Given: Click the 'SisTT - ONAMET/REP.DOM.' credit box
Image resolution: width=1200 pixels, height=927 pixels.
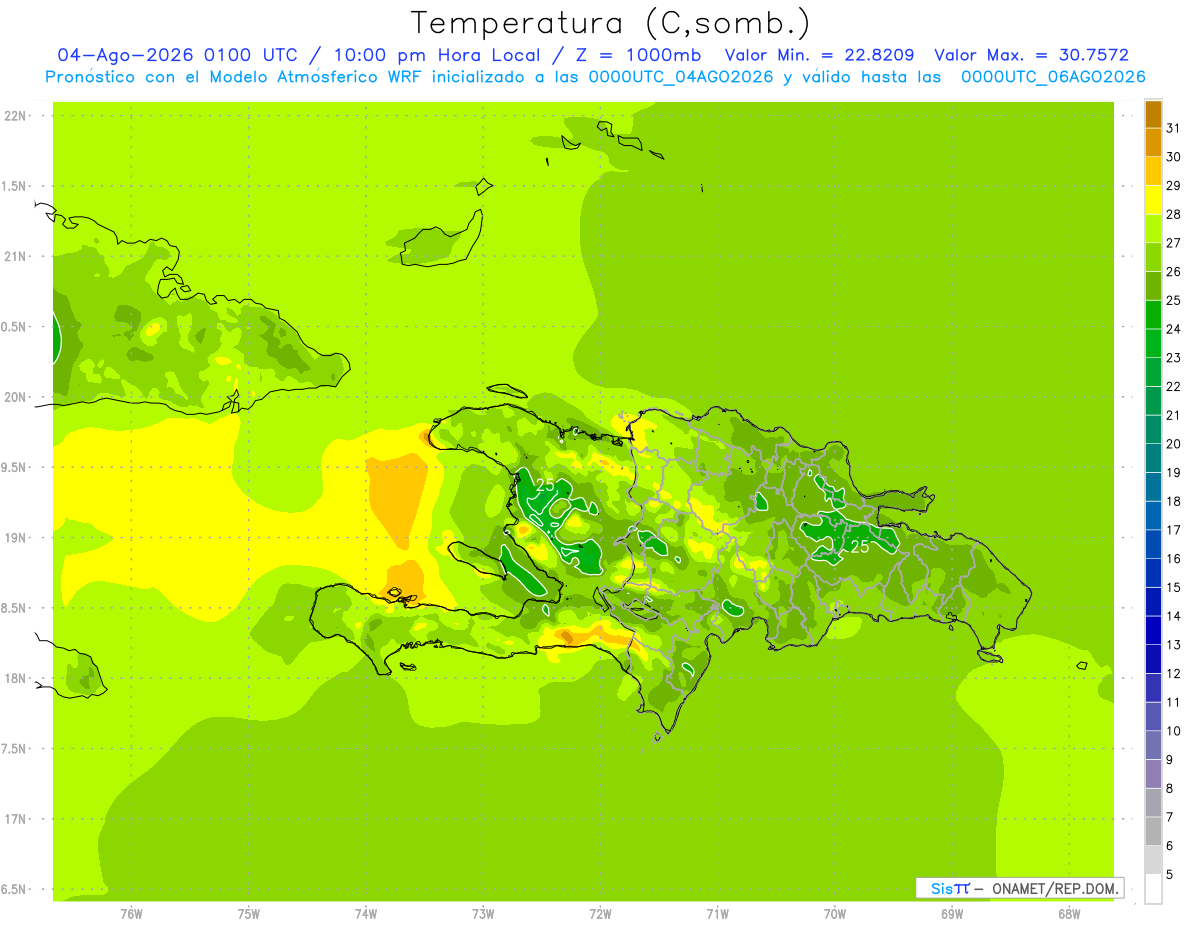Looking at the screenshot, I should coord(1019,888).
